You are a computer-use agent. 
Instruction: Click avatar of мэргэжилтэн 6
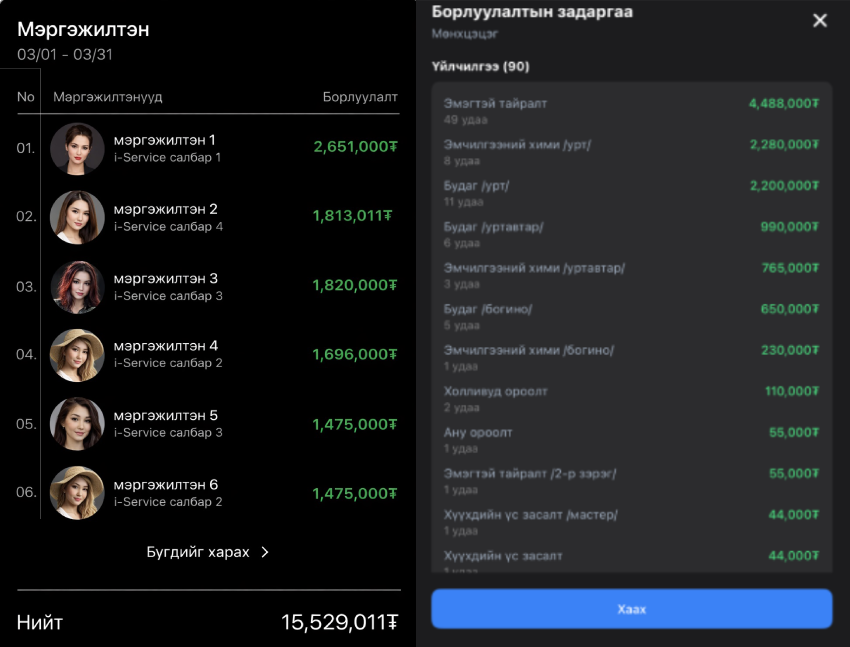tap(77, 493)
